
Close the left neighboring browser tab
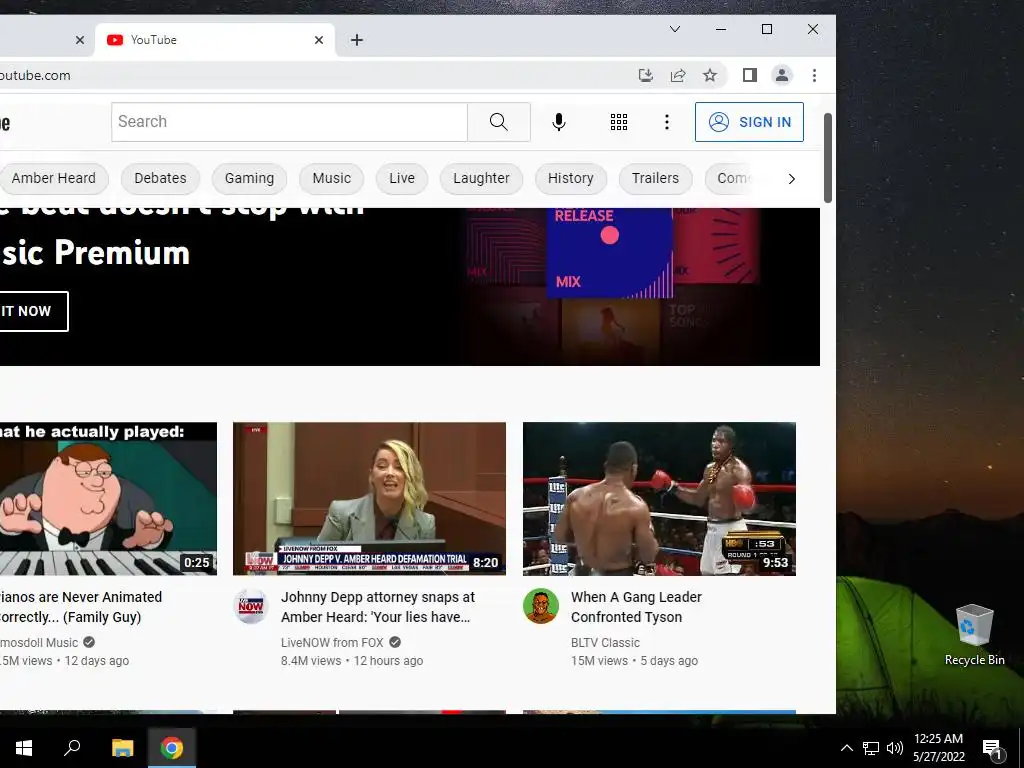point(80,40)
